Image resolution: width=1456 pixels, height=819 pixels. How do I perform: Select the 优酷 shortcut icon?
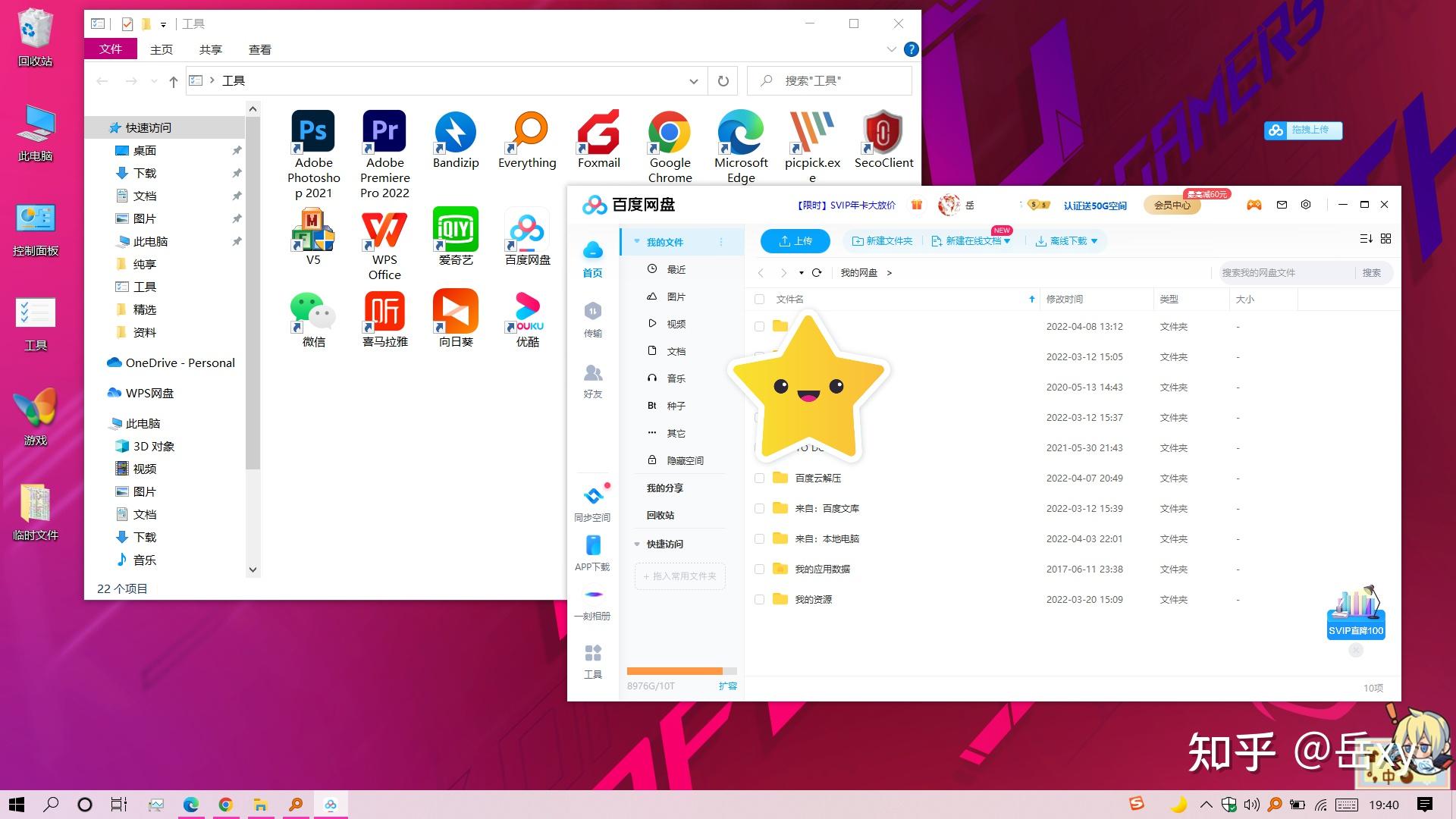tap(527, 318)
